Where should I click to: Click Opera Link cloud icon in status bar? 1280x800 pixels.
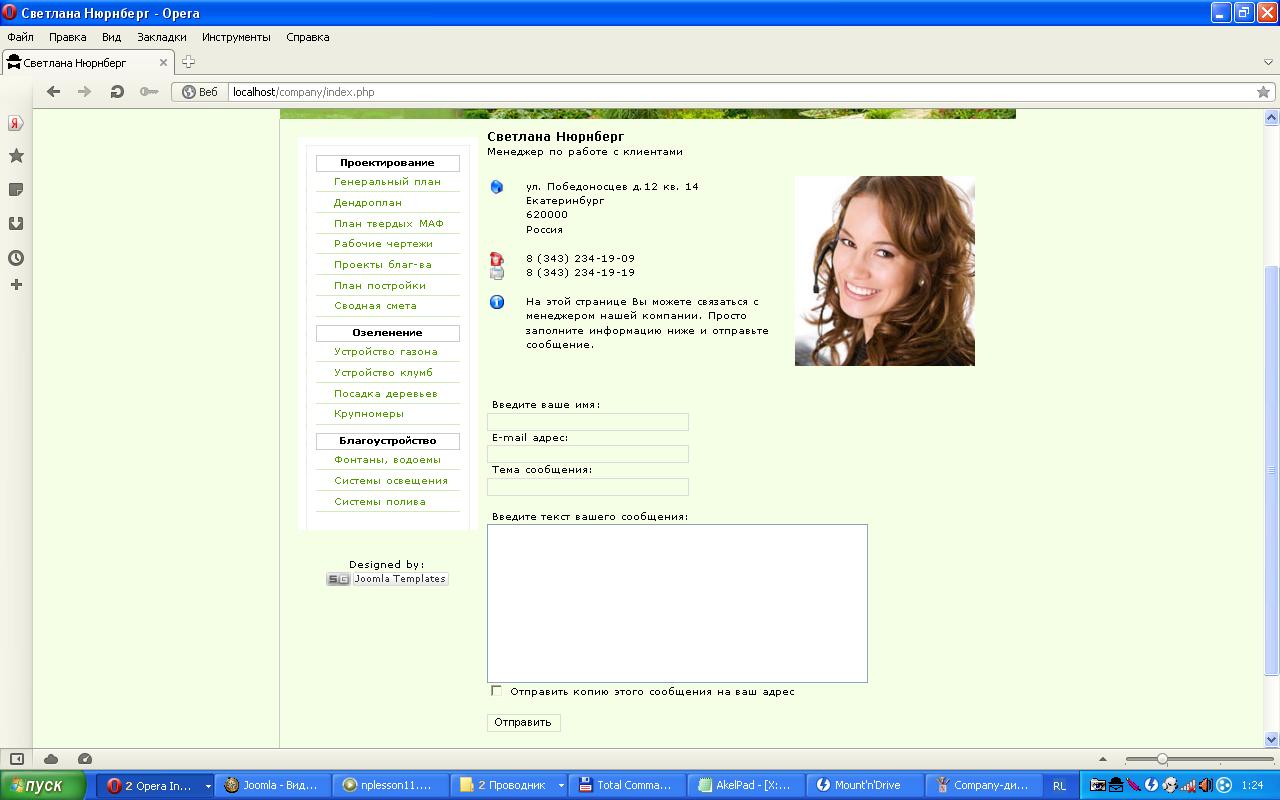pos(51,759)
